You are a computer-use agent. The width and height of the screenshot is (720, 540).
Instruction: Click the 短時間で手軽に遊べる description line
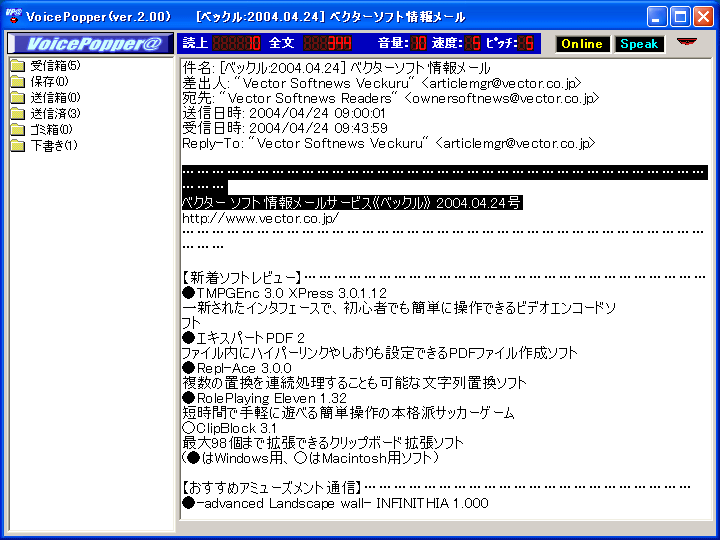[x=349, y=413]
